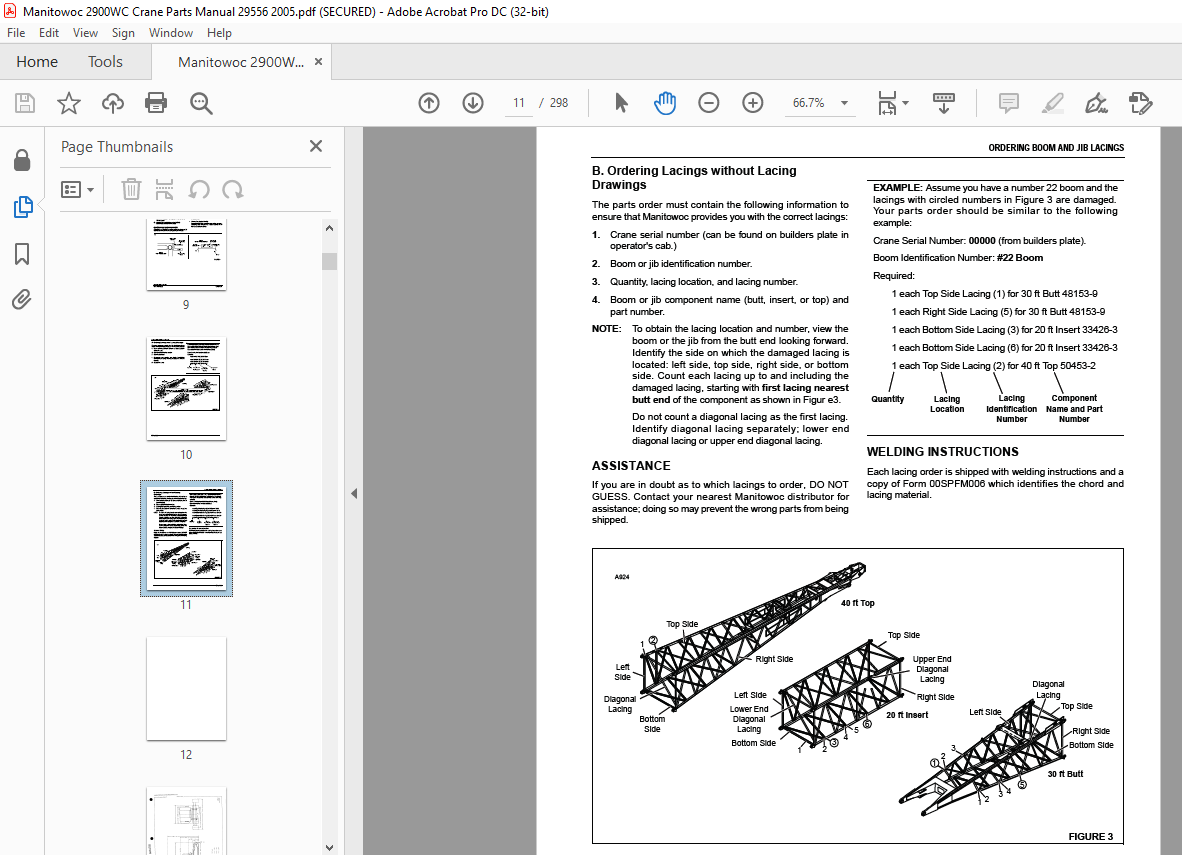Click thumbnail scrollbar up arrow

pos(329,228)
